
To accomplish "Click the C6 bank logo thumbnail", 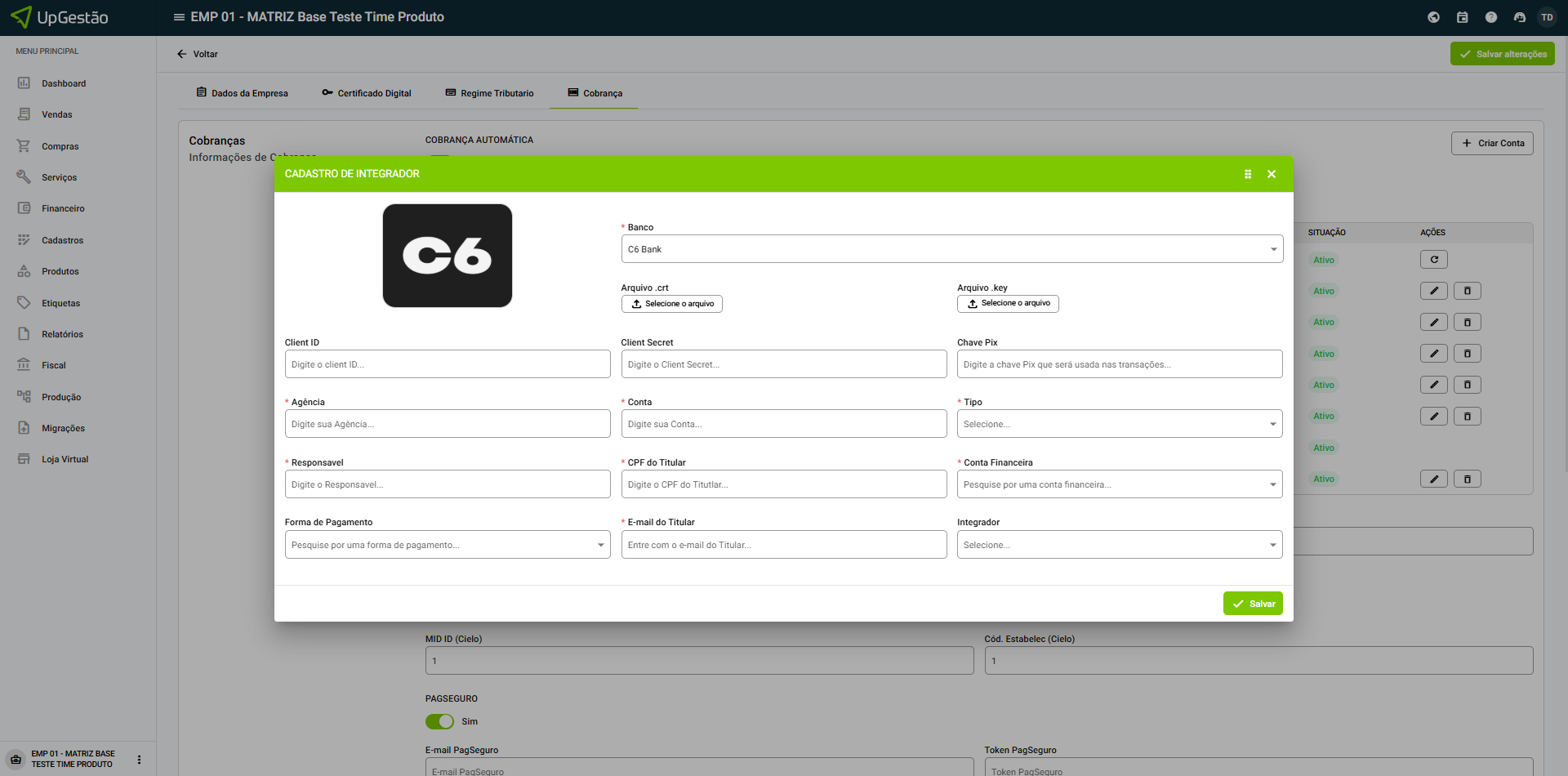I will [448, 256].
